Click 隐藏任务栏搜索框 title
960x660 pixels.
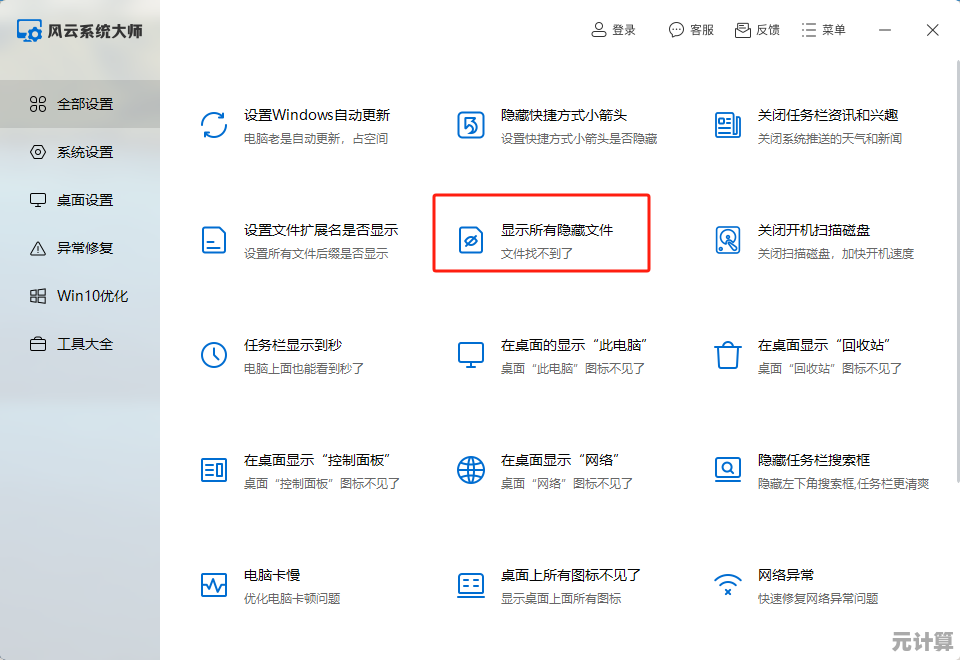coord(814,460)
